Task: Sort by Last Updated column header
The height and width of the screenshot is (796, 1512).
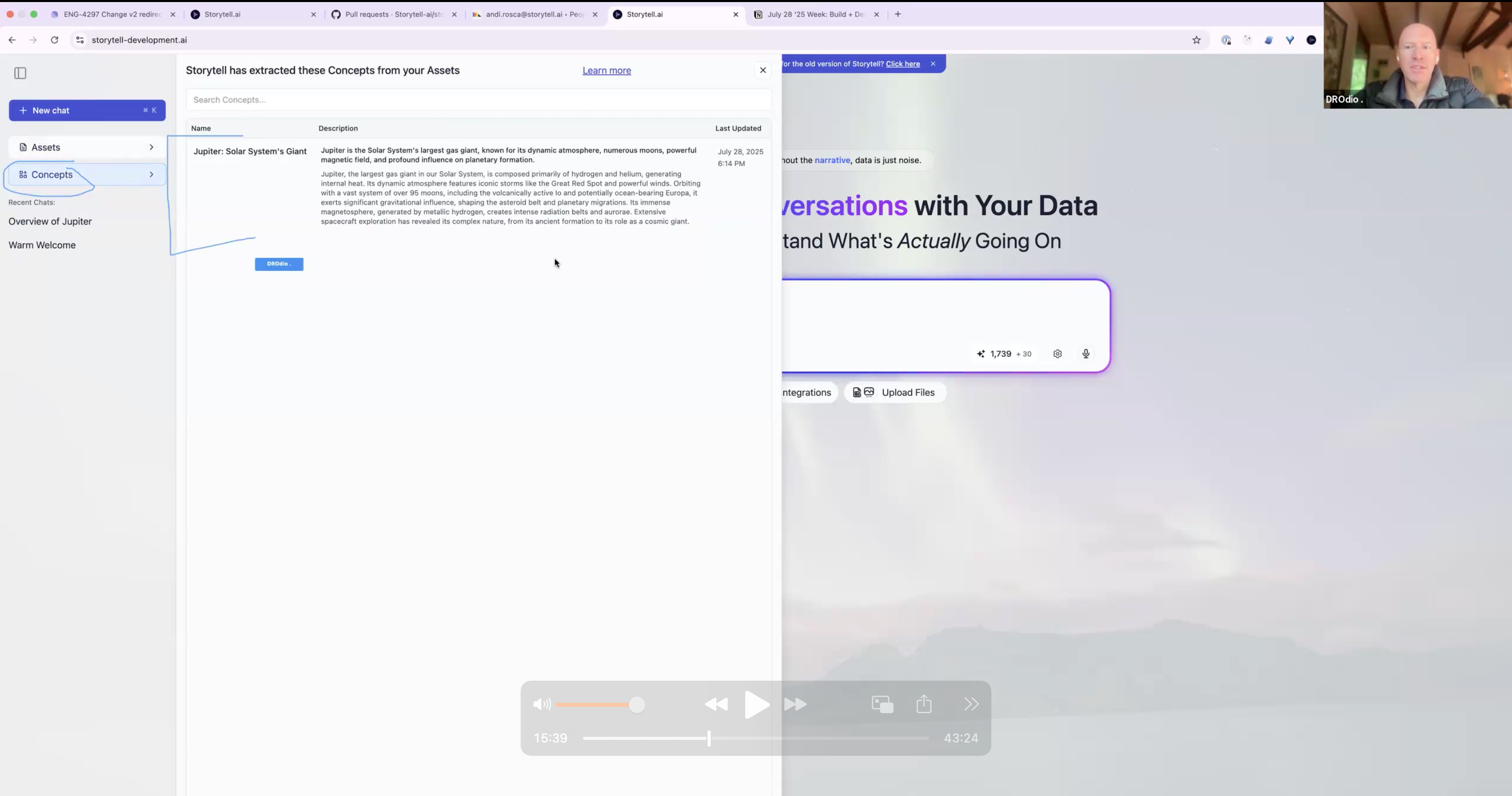Action: [x=738, y=128]
